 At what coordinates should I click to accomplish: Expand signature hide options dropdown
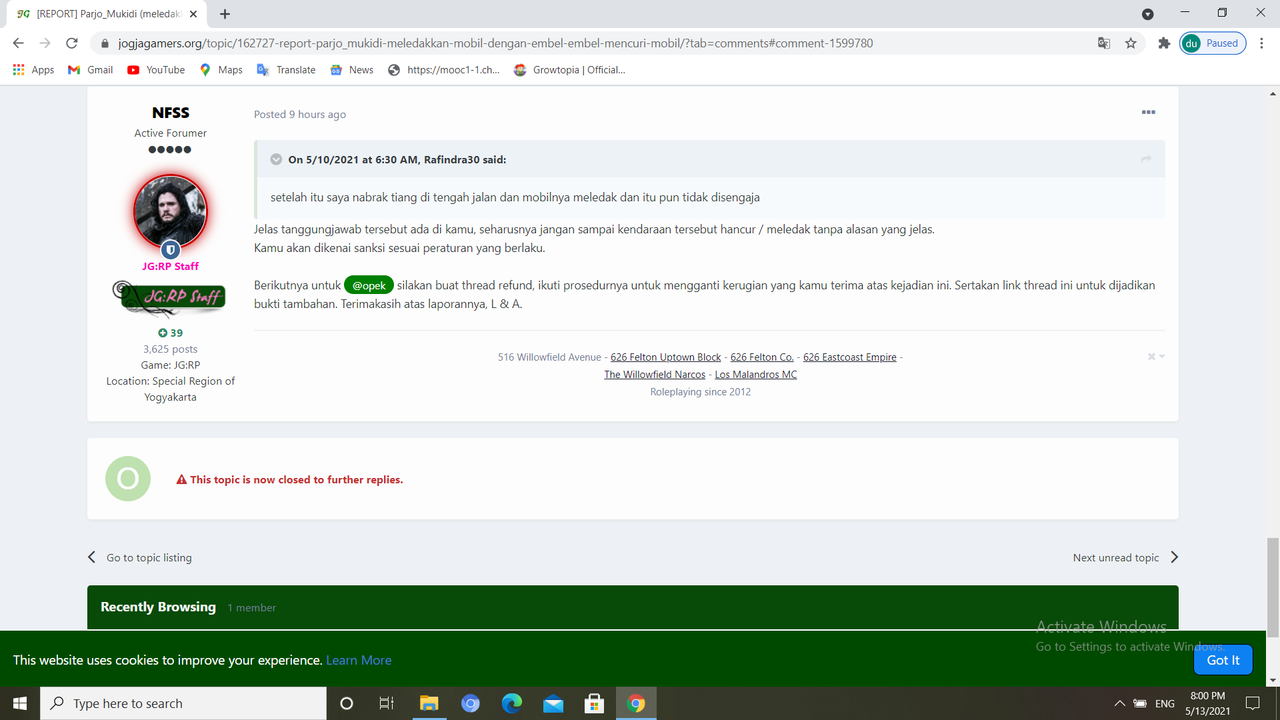point(1156,357)
